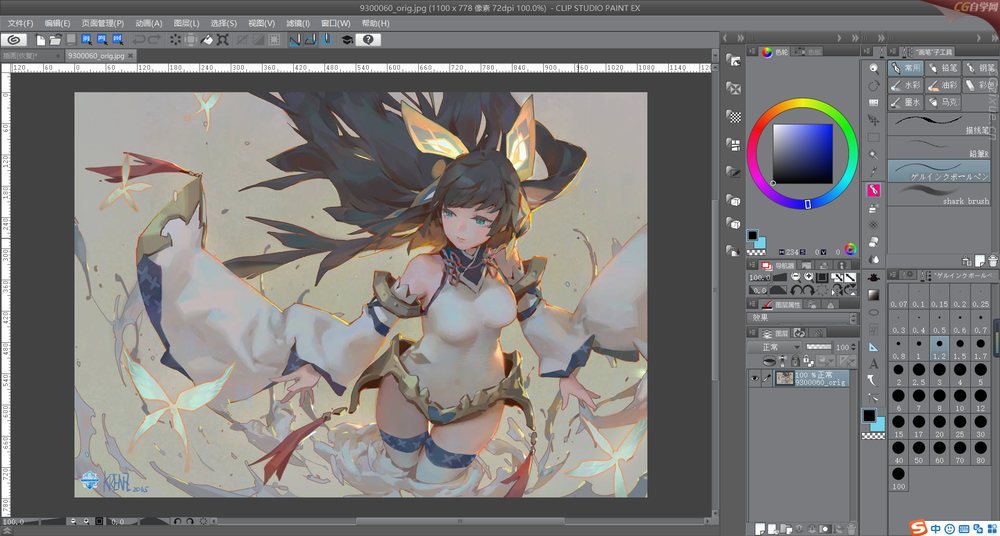Select the pink highlighted pen tool
Image resolution: width=1000 pixels, height=536 pixels.
click(x=874, y=190)
